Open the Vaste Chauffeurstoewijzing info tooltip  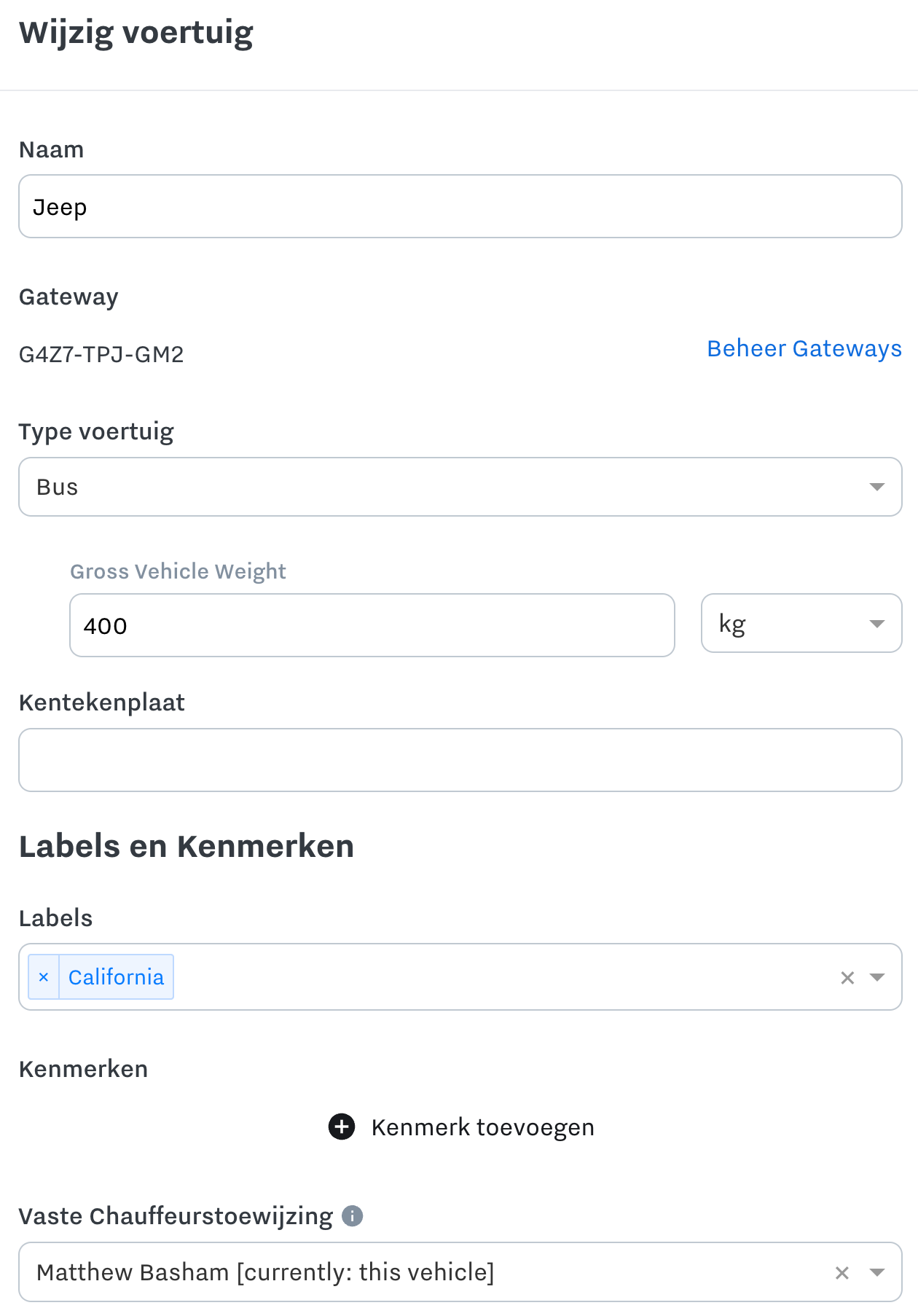tap(353, 1215)
